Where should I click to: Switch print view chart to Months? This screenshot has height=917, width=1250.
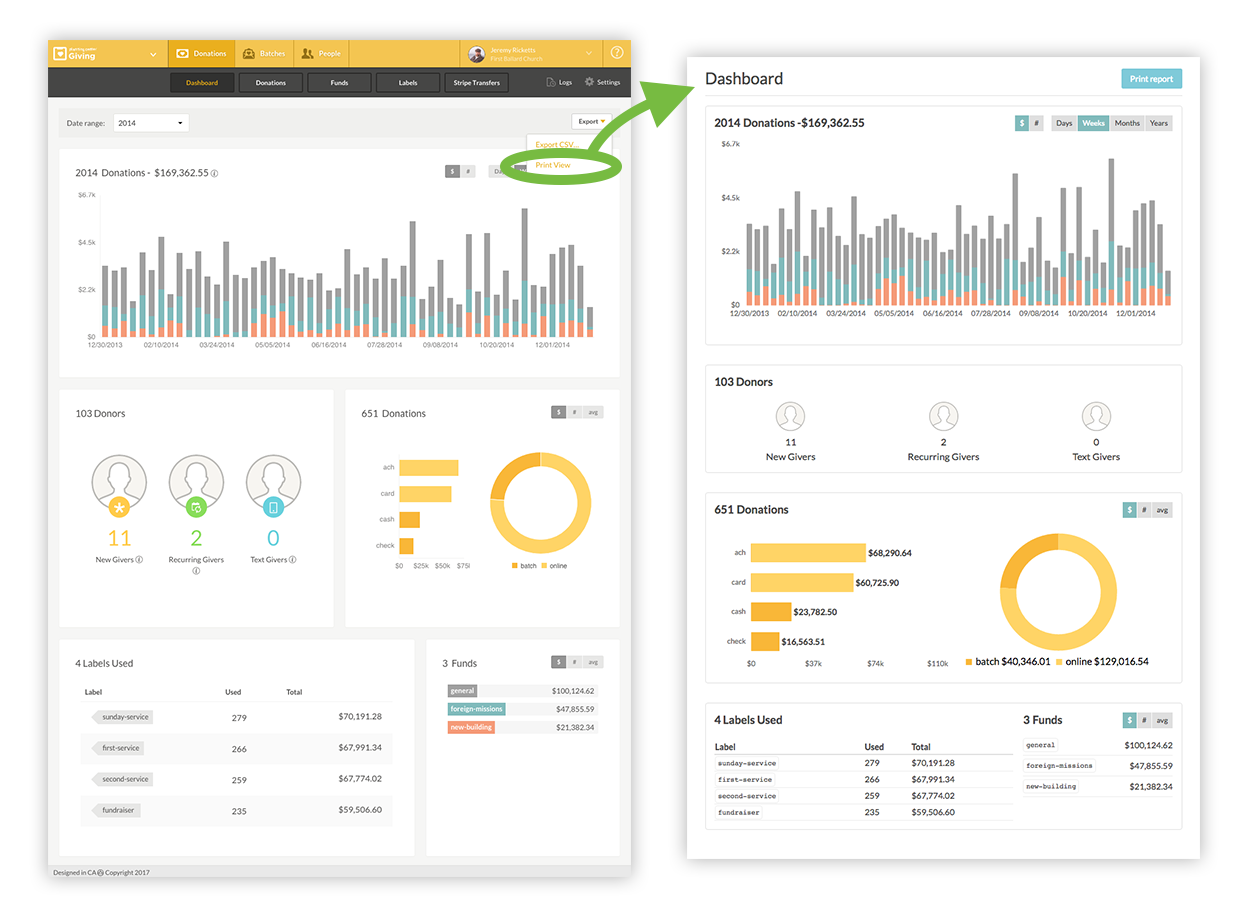pyautogui.click(x=1127, y=123)
